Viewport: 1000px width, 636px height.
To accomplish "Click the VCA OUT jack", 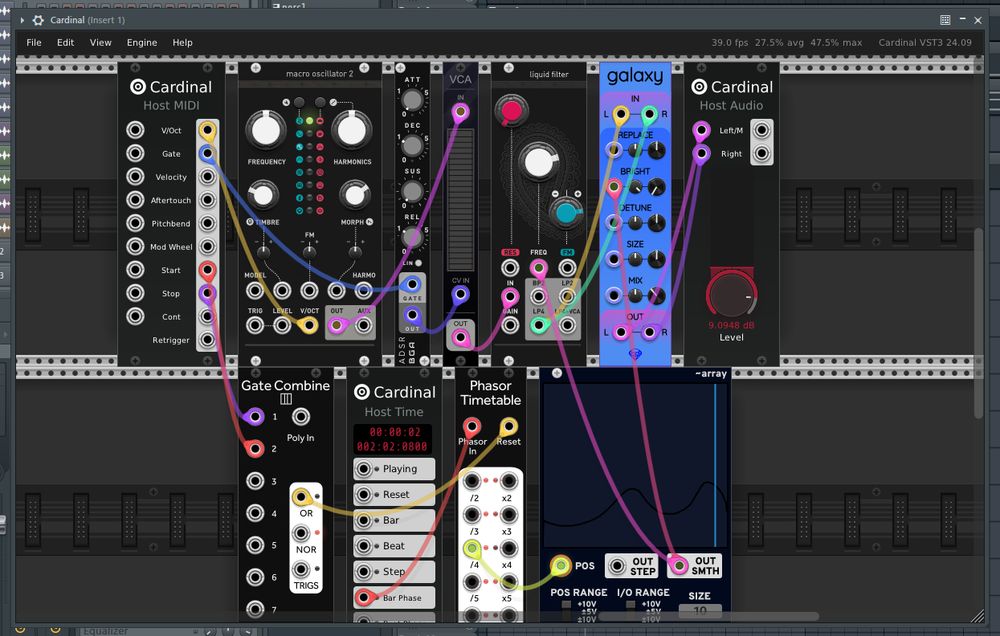I will coord(460,338).
